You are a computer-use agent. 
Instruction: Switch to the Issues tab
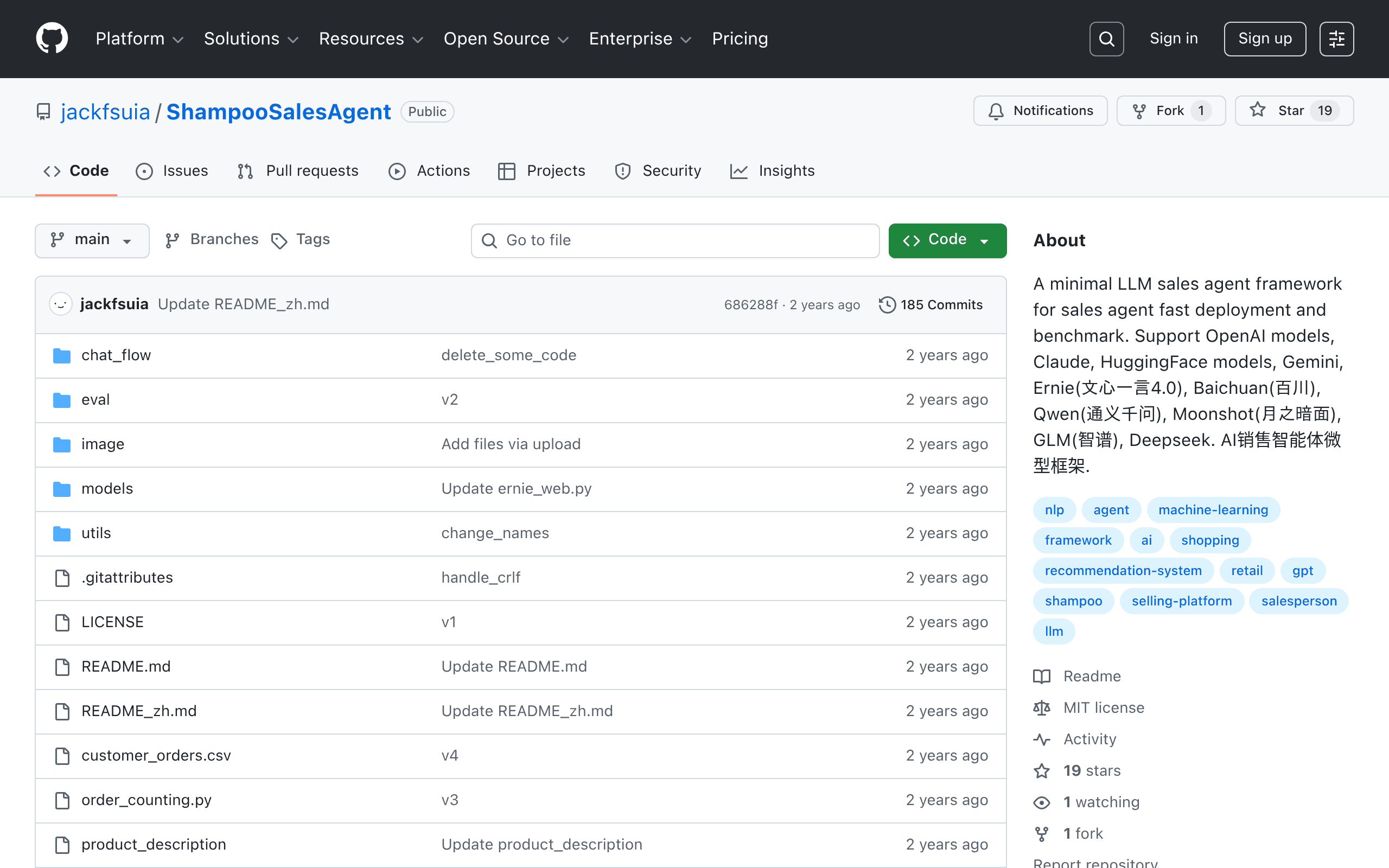[x=172, y=171]
